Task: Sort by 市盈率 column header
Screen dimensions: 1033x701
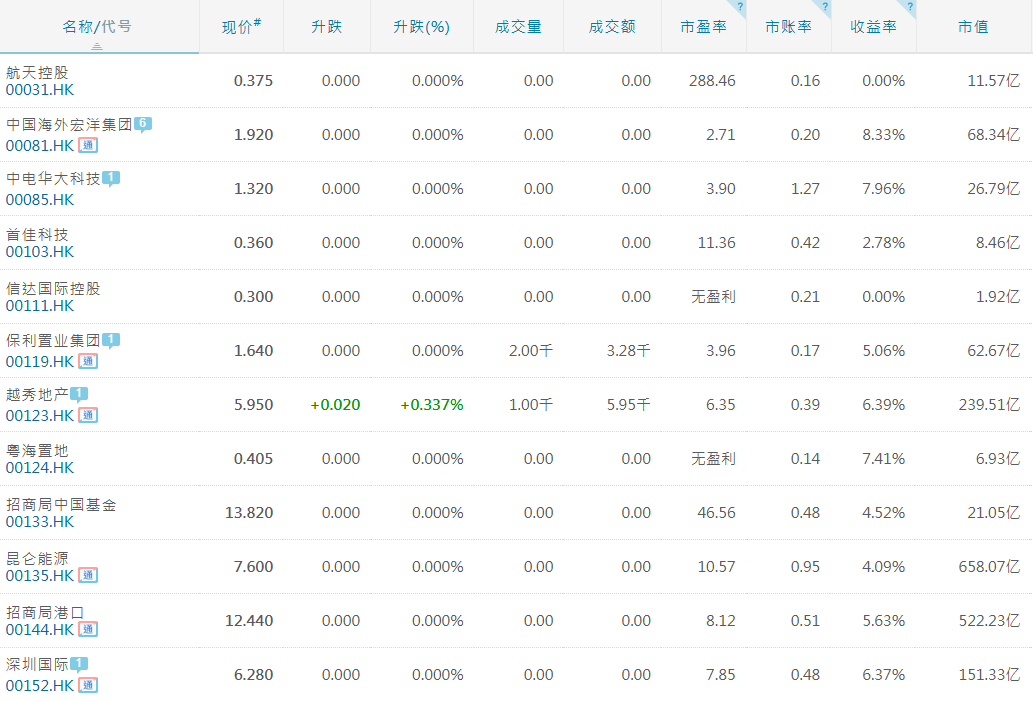Action: pyautogui.click(x=704, y=27)
